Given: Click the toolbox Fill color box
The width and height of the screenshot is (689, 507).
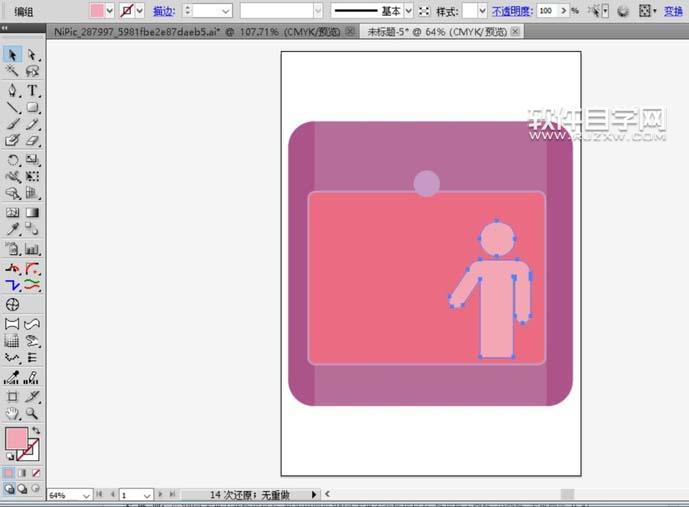Looking at the screenshot, I should tap(16, 438).
